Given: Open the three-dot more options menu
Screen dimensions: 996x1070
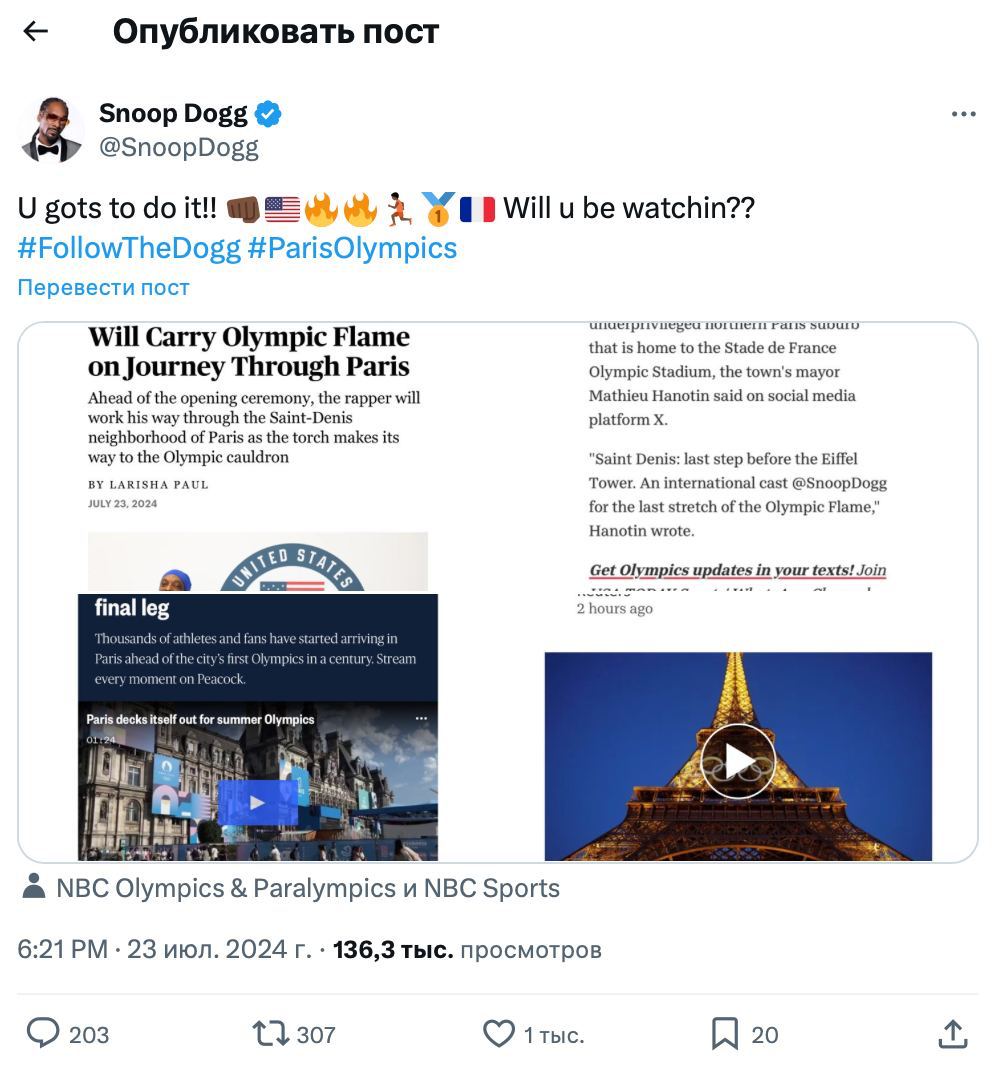Looking at the screenshot, I should coord(963,114).
